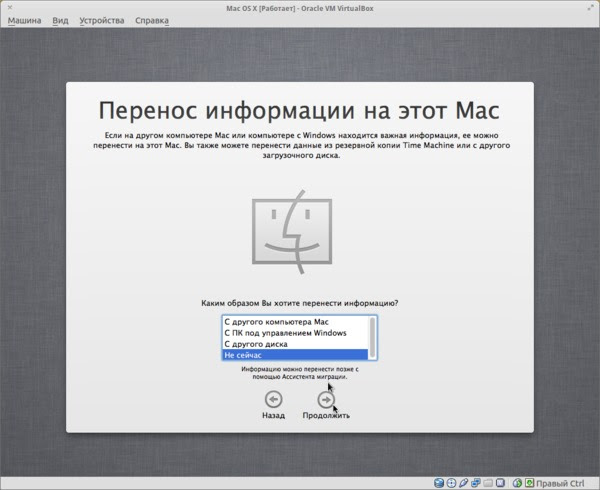Click the Назад label
600x490 pixels.
click(274, 415)
